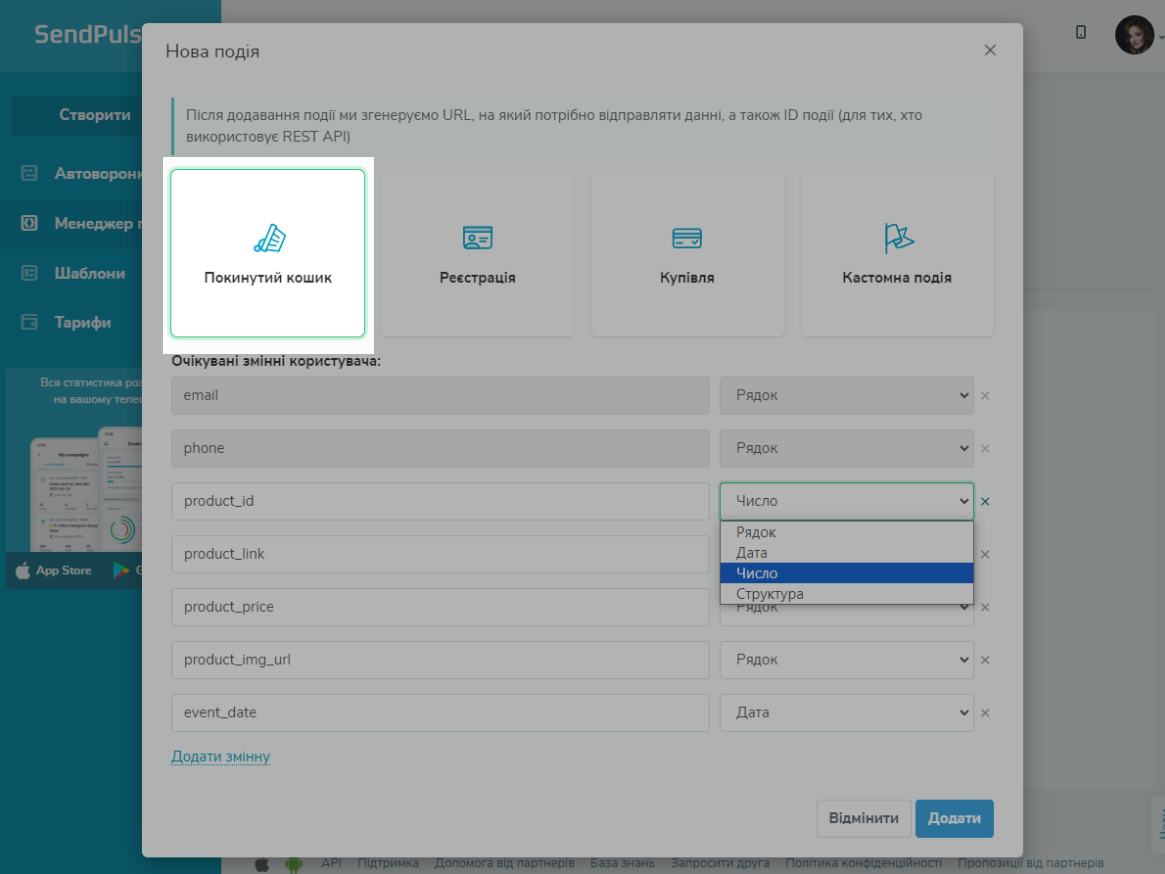The height and width of the screenshot is (874, 1165).
Task: Click the mobile device icon in header
Action: pos(1081,32)
